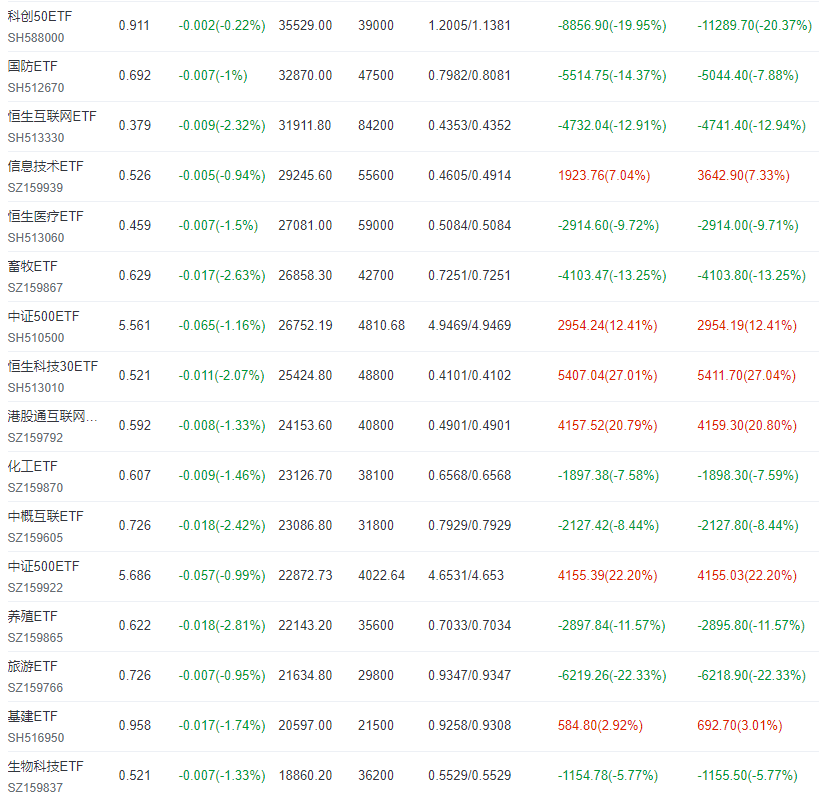Select the SH516950 code
Screen dimensions: 819x800
36,738
